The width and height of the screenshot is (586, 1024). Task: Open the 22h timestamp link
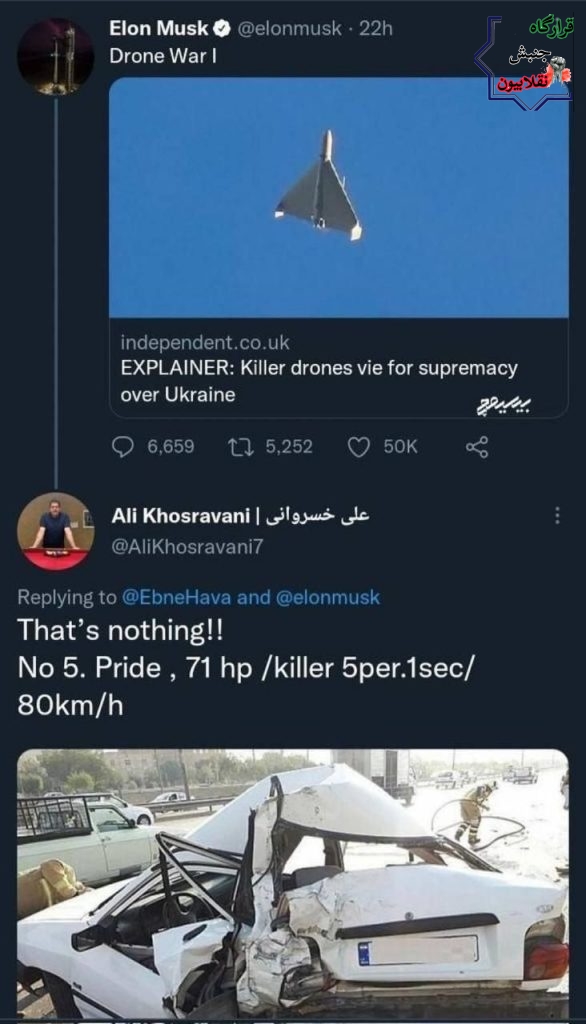coord(376,28)
